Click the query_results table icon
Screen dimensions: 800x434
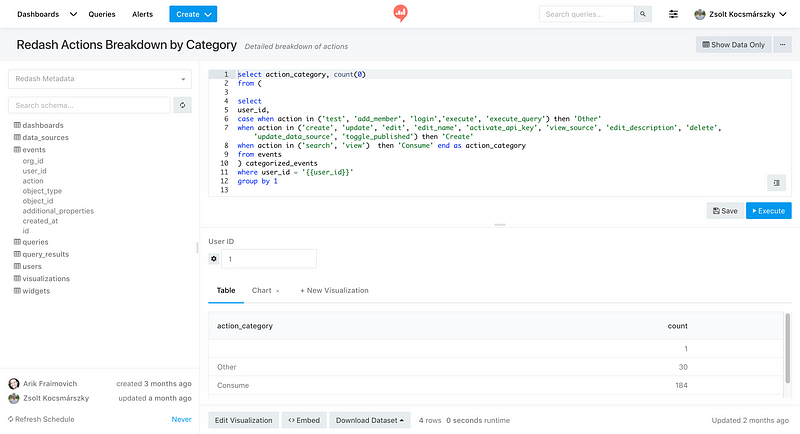[17, 254]
